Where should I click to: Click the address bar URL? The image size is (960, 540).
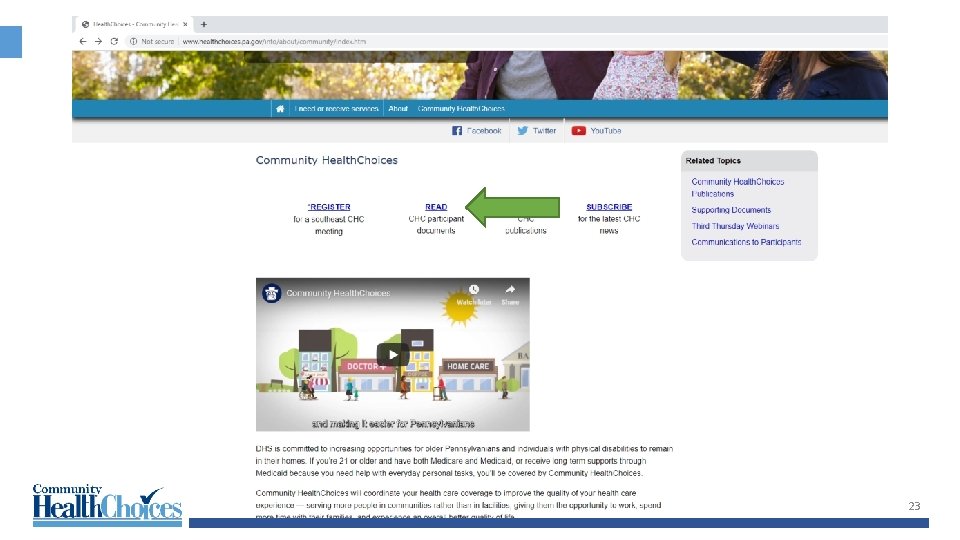(x=274, y=42)
